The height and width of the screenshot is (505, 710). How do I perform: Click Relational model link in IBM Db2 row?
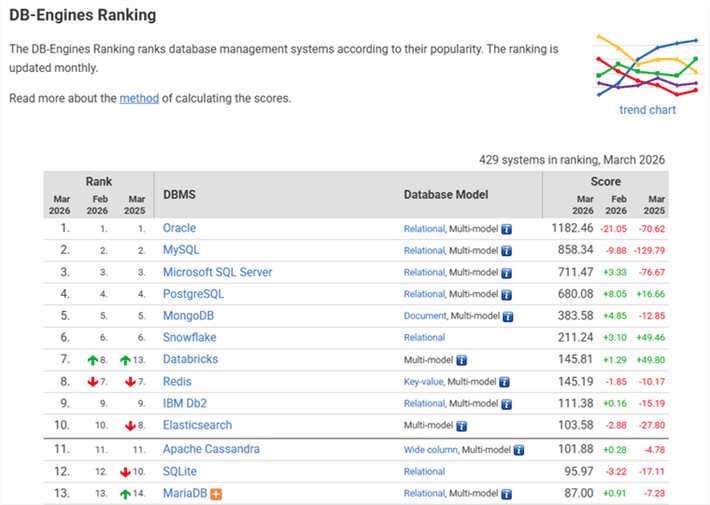point(424,403)
